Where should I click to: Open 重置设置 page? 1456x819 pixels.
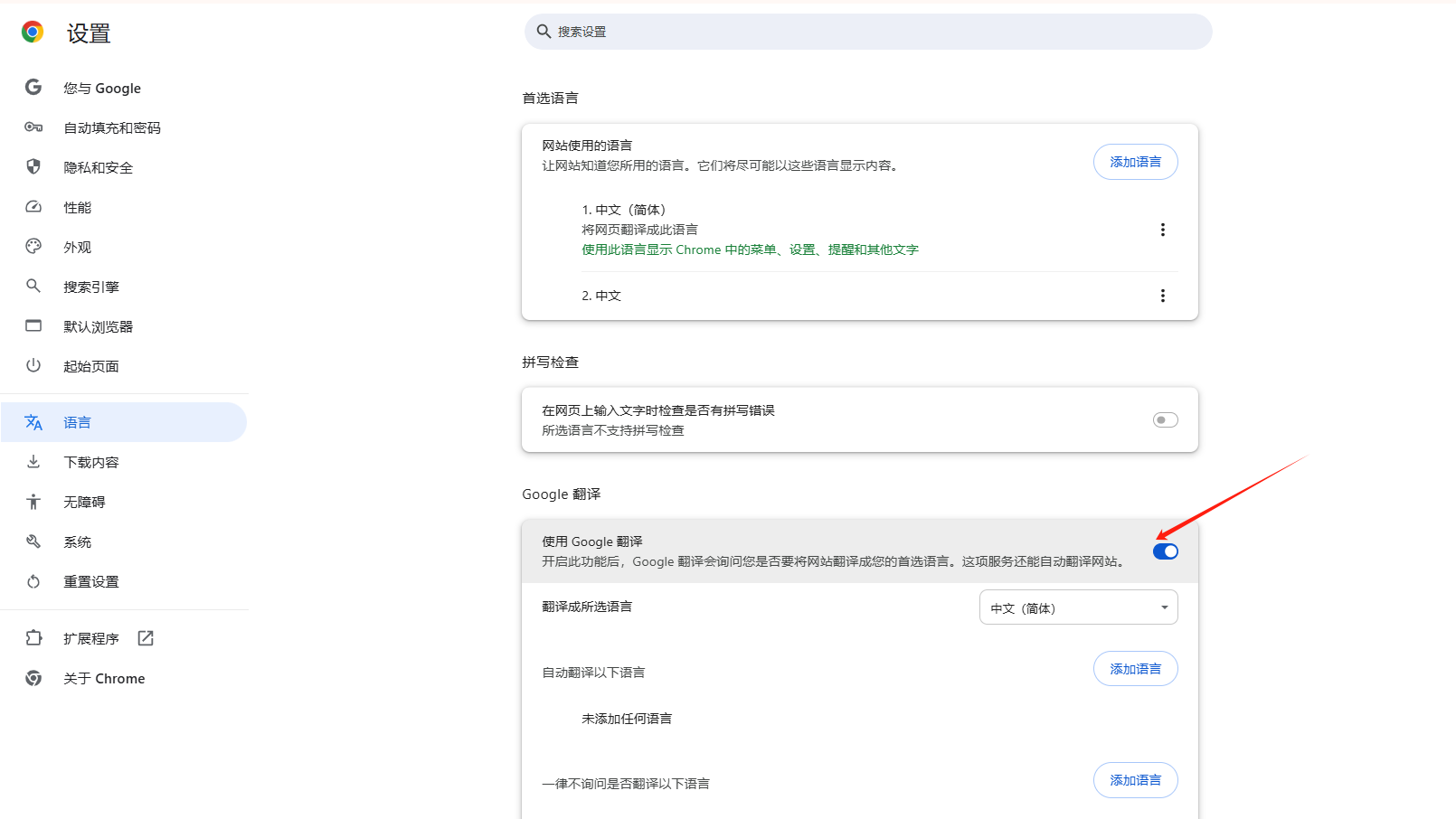(x=124, y=581)
